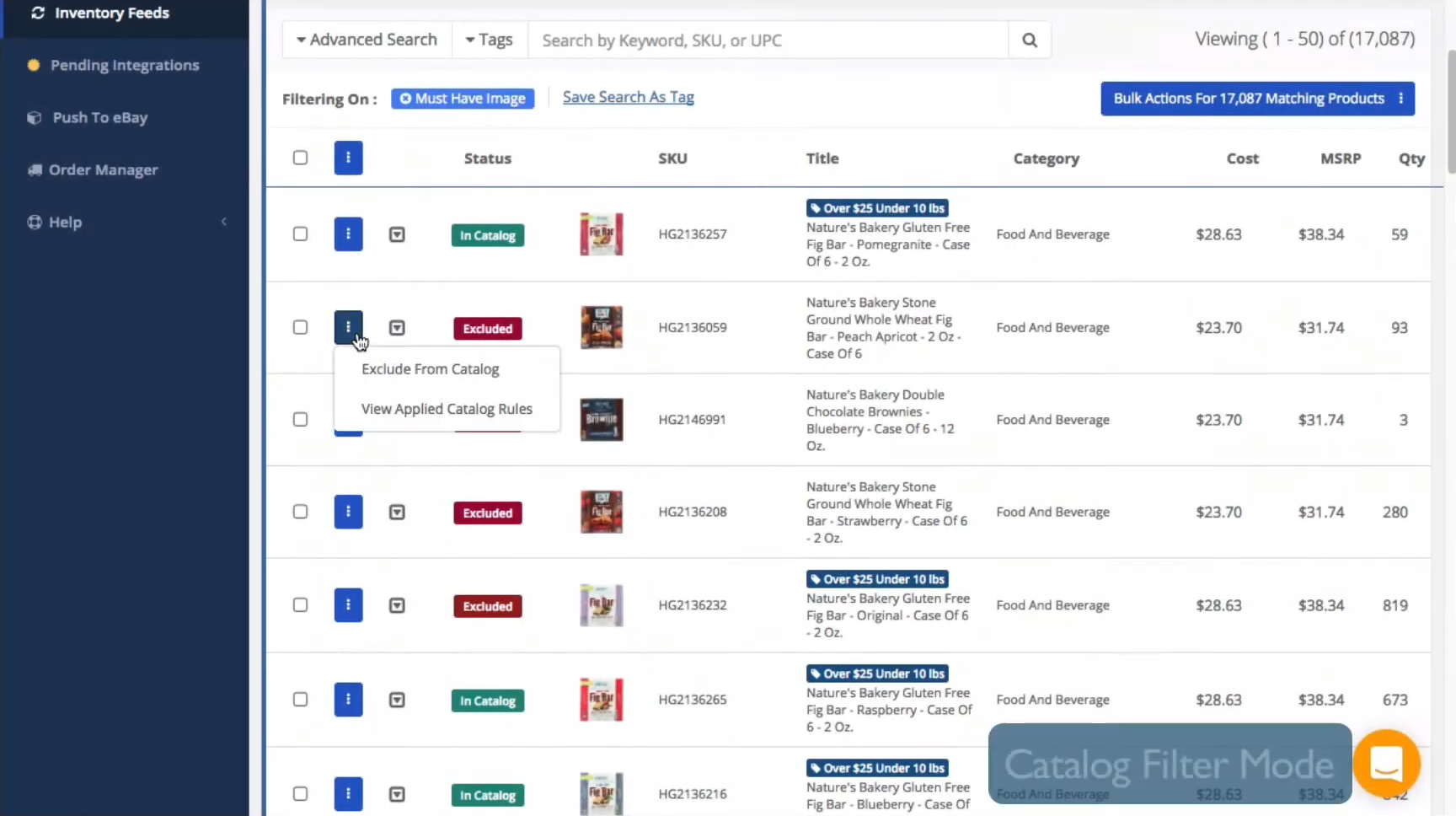The height and width of the screenshot is (816, 1456).
Task: Click Excluded badge for HG2136208
Action: coord(488,513)
